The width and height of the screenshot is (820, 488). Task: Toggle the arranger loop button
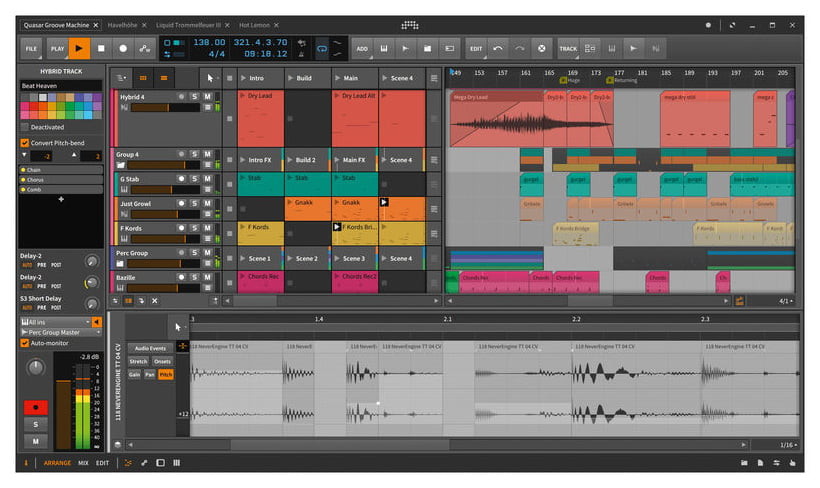[x=322, y=49]
